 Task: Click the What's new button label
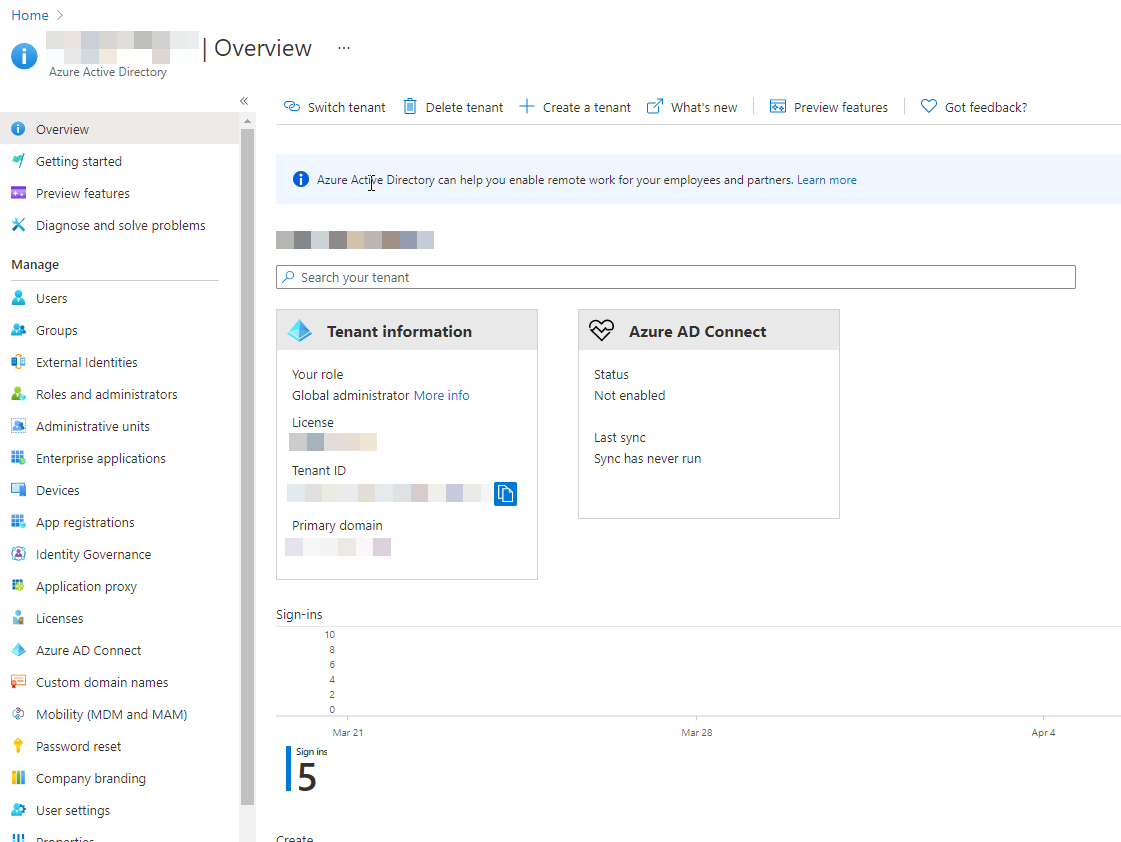703,107
